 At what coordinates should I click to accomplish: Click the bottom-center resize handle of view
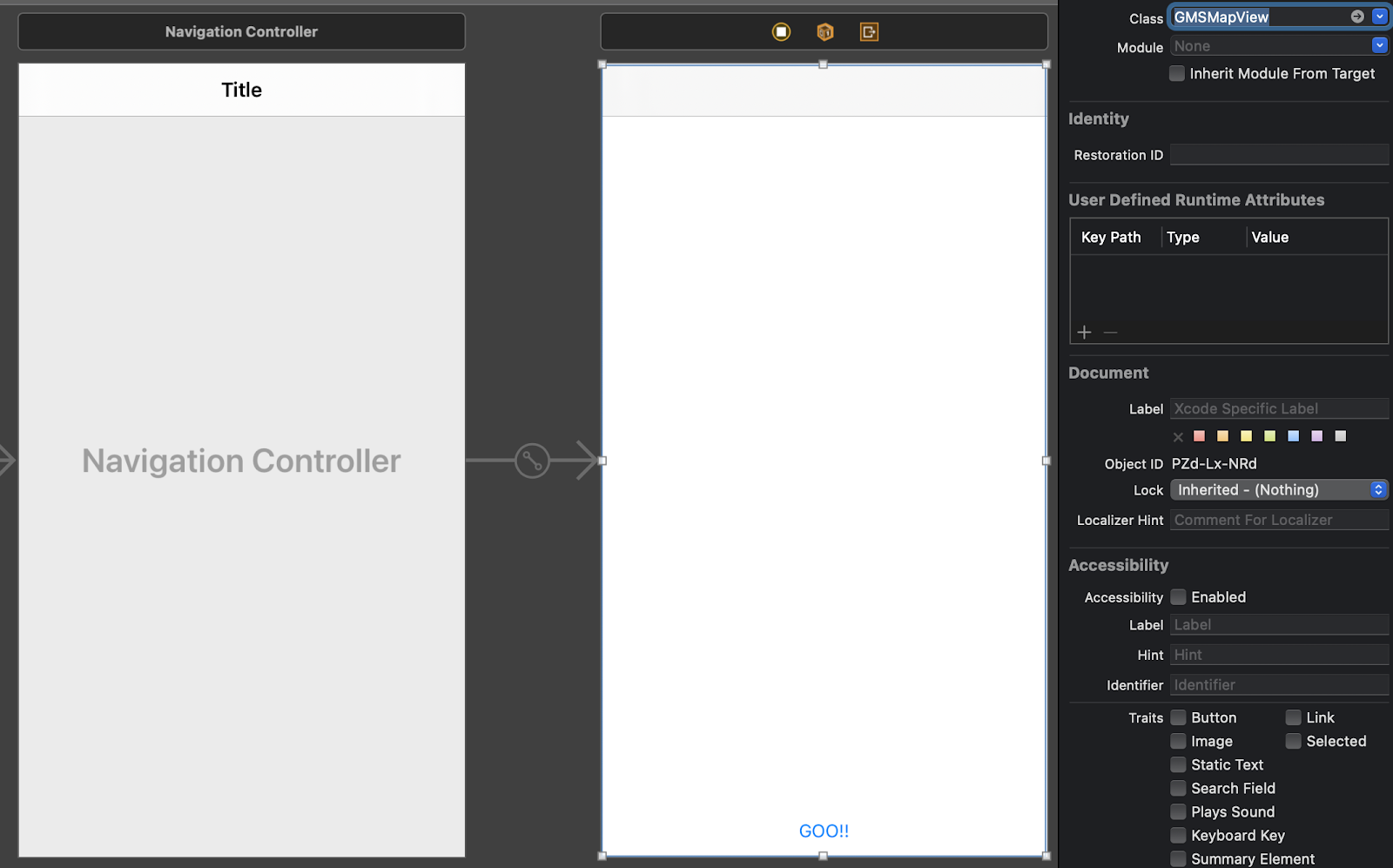(823, 856)
